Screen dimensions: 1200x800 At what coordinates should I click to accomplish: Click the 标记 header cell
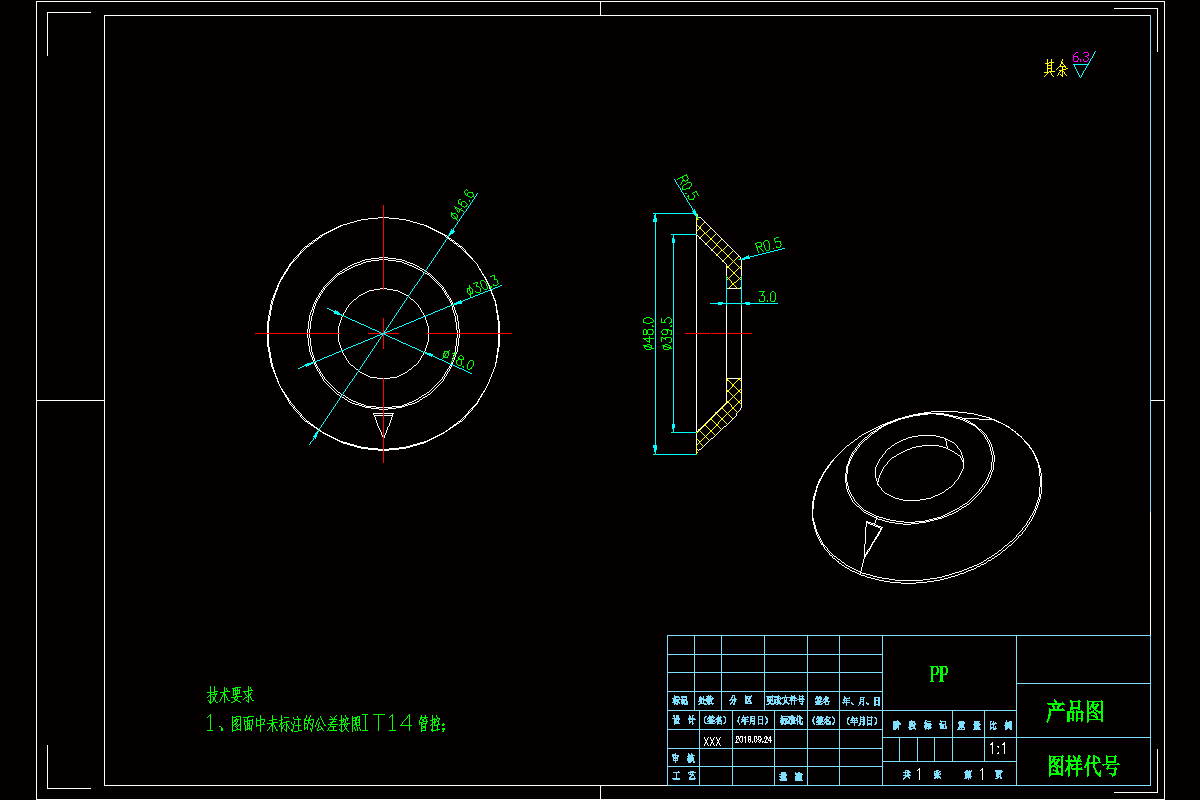(681, 701)
